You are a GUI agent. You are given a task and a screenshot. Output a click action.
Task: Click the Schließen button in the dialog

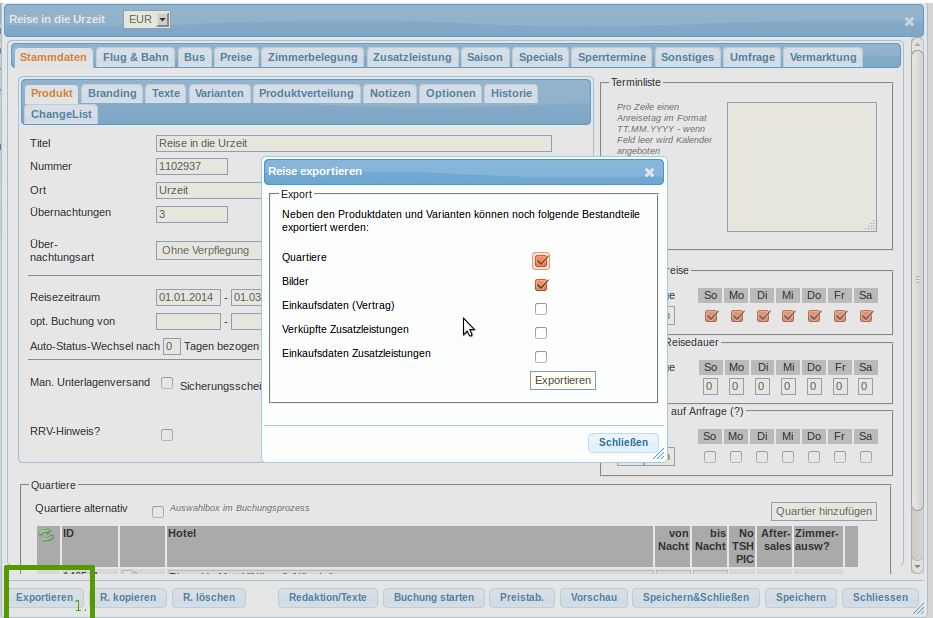623,443
